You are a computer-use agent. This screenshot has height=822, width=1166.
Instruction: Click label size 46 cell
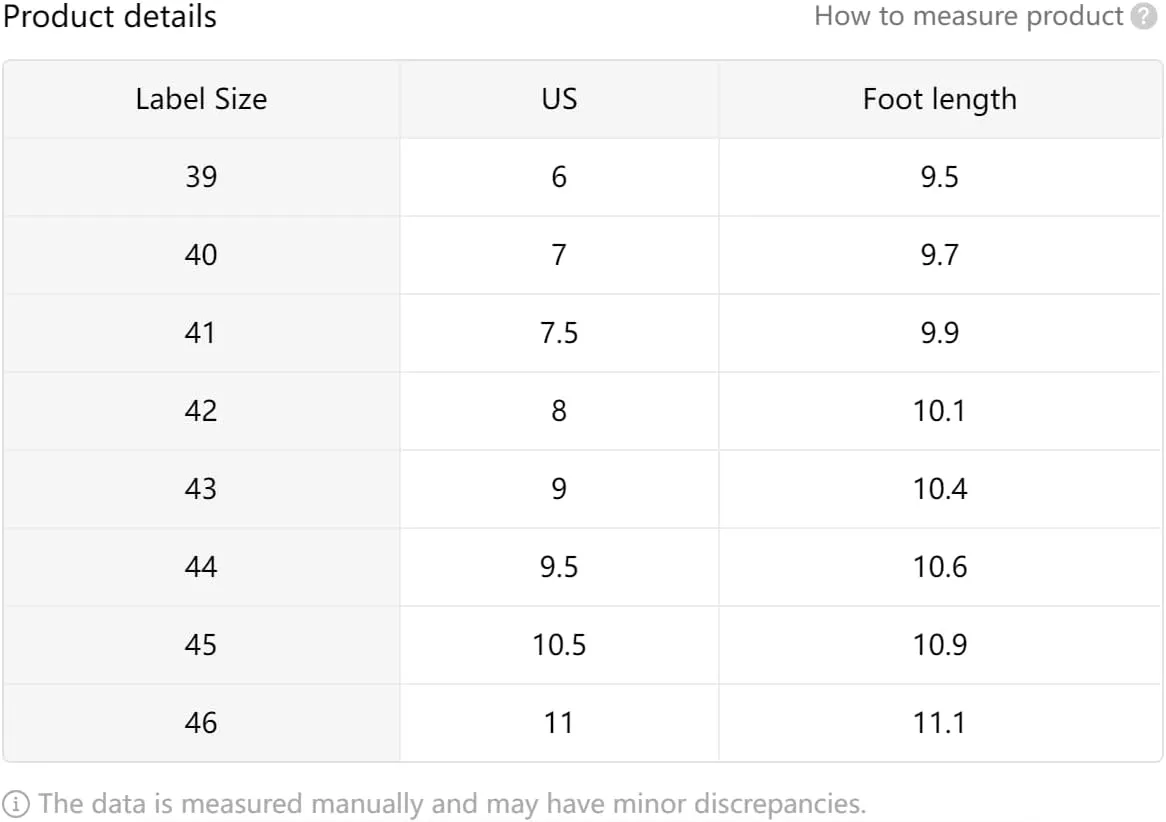[202, 722]
